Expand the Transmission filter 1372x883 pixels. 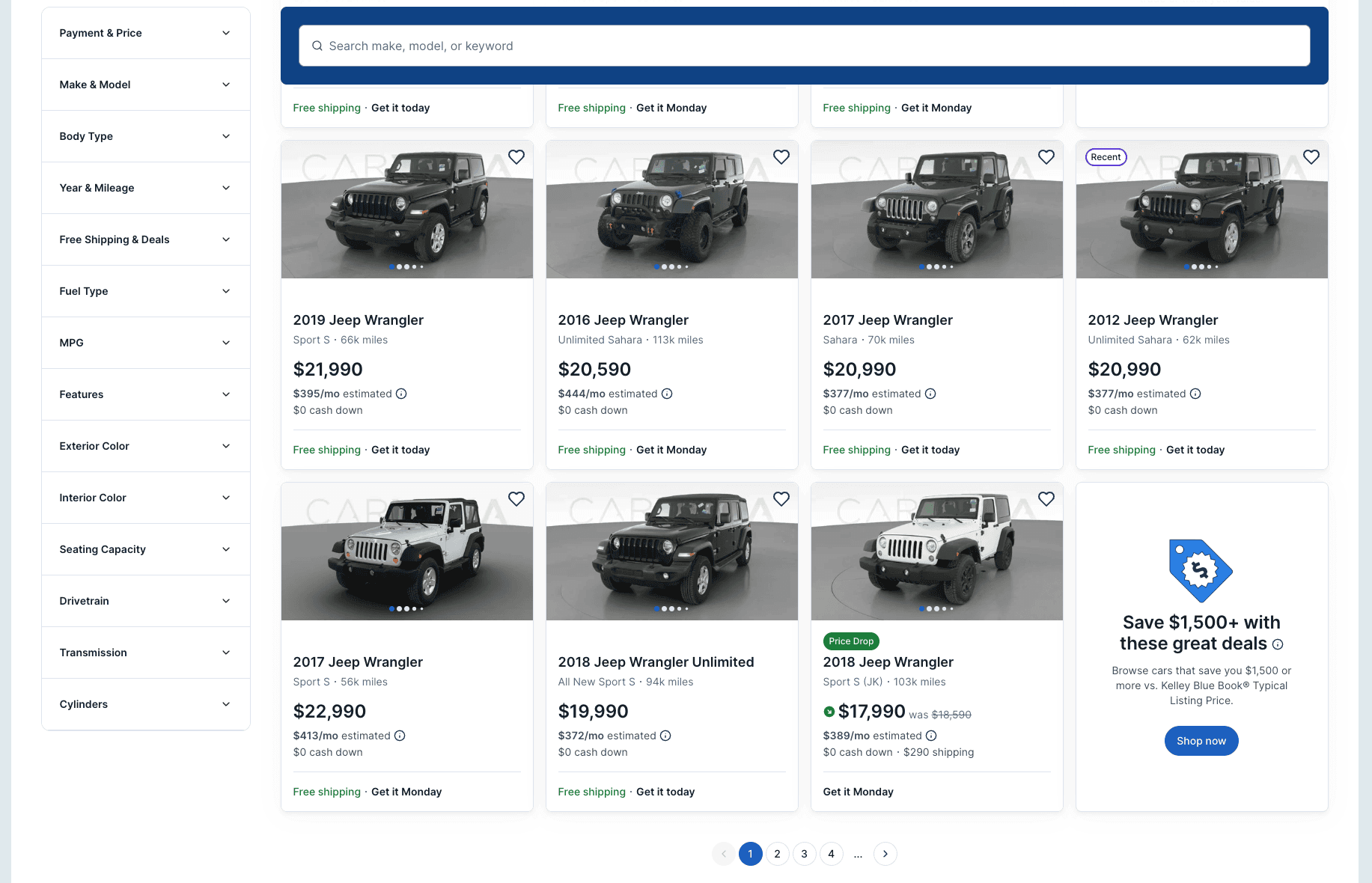click(x=146, y=653)
